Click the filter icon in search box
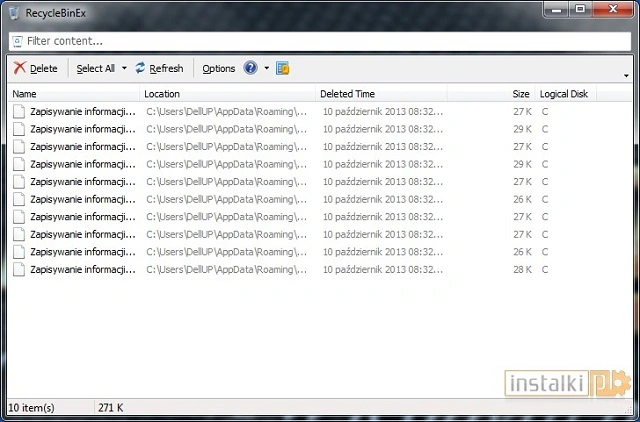Viewport: 640px width, 422px height. click(17, 41)
